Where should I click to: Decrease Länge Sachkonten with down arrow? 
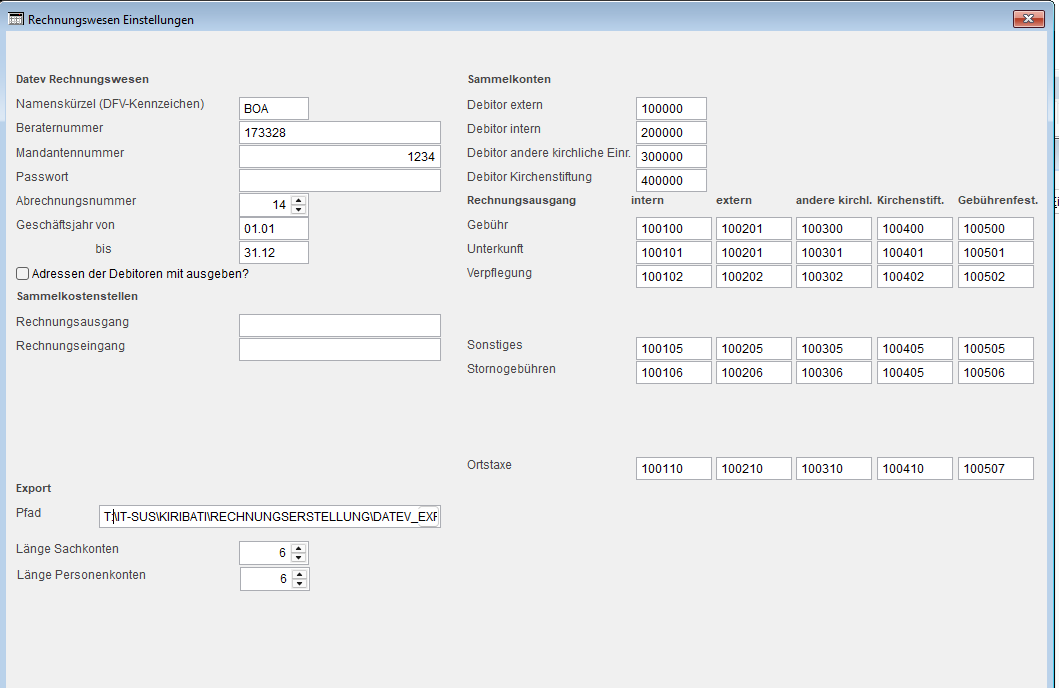coord(299,558)
